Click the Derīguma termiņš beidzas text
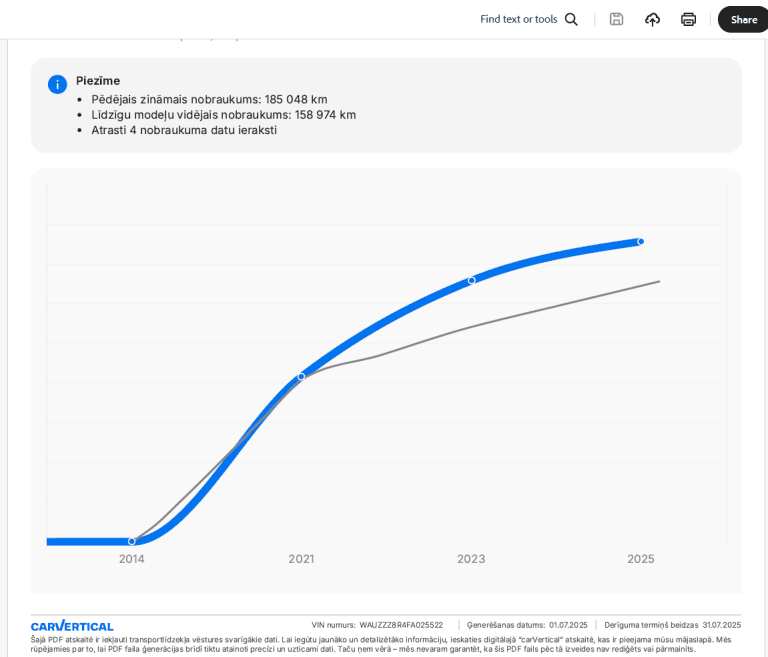 point(672,625)
